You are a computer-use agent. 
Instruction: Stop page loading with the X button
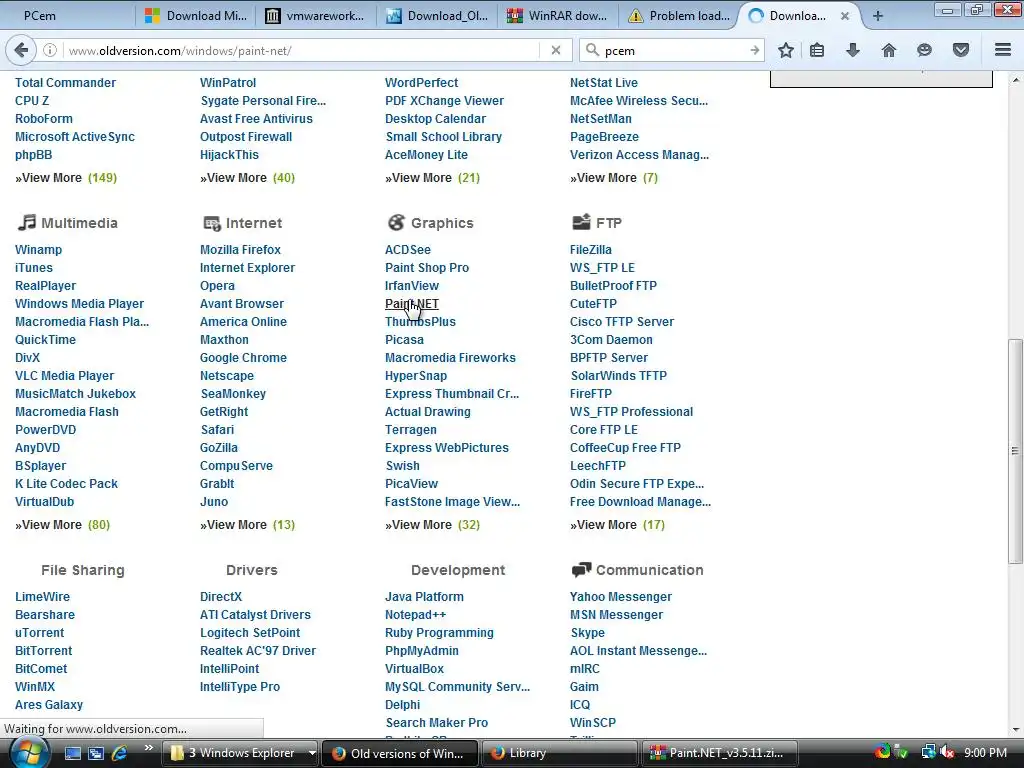556,50
